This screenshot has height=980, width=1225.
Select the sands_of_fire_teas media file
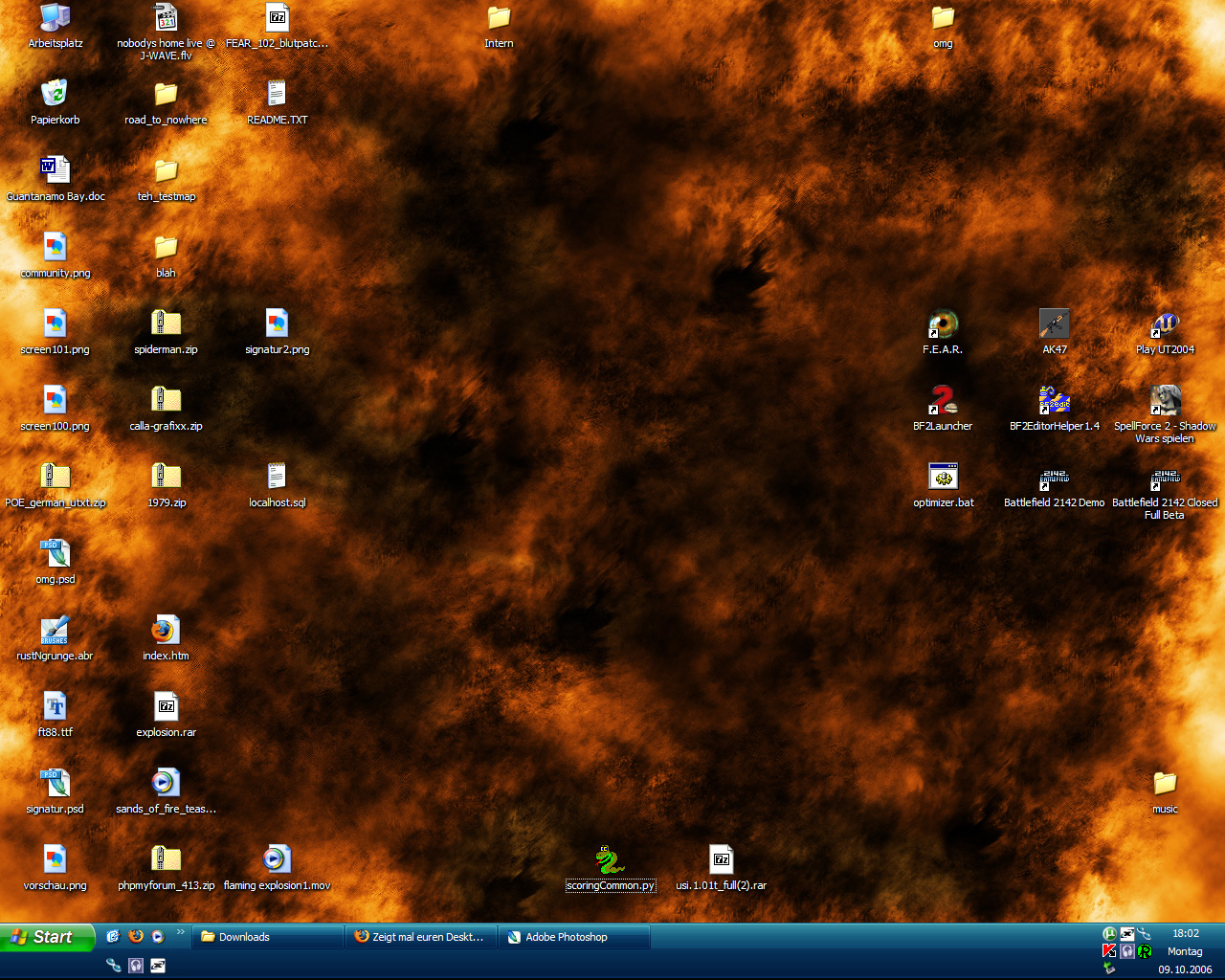(x=167, y=791)
